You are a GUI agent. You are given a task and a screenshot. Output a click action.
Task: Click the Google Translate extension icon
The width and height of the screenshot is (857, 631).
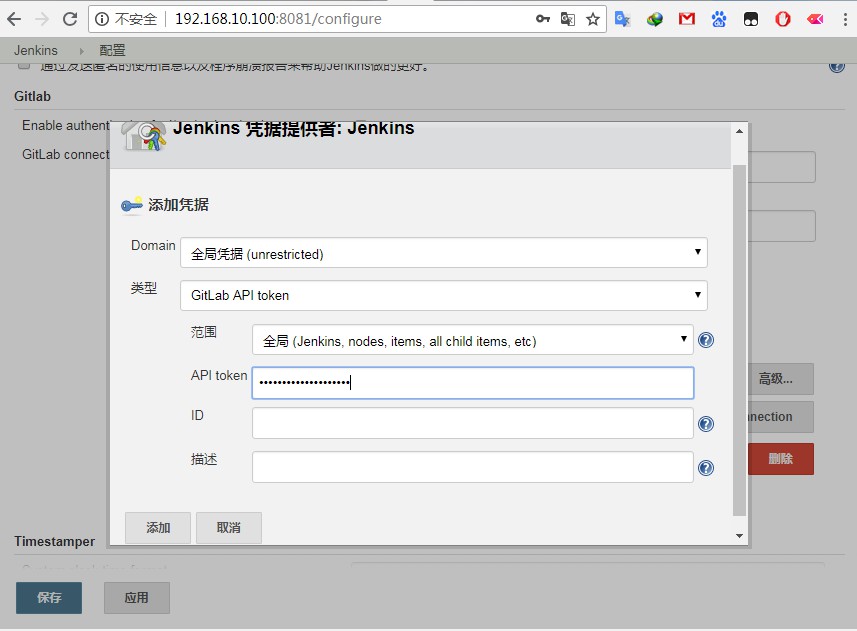[x=622, y=19]
